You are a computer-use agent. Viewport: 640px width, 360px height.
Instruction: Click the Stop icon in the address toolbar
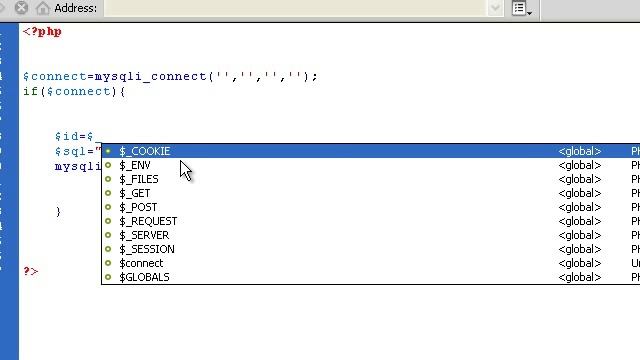[21, 8]
